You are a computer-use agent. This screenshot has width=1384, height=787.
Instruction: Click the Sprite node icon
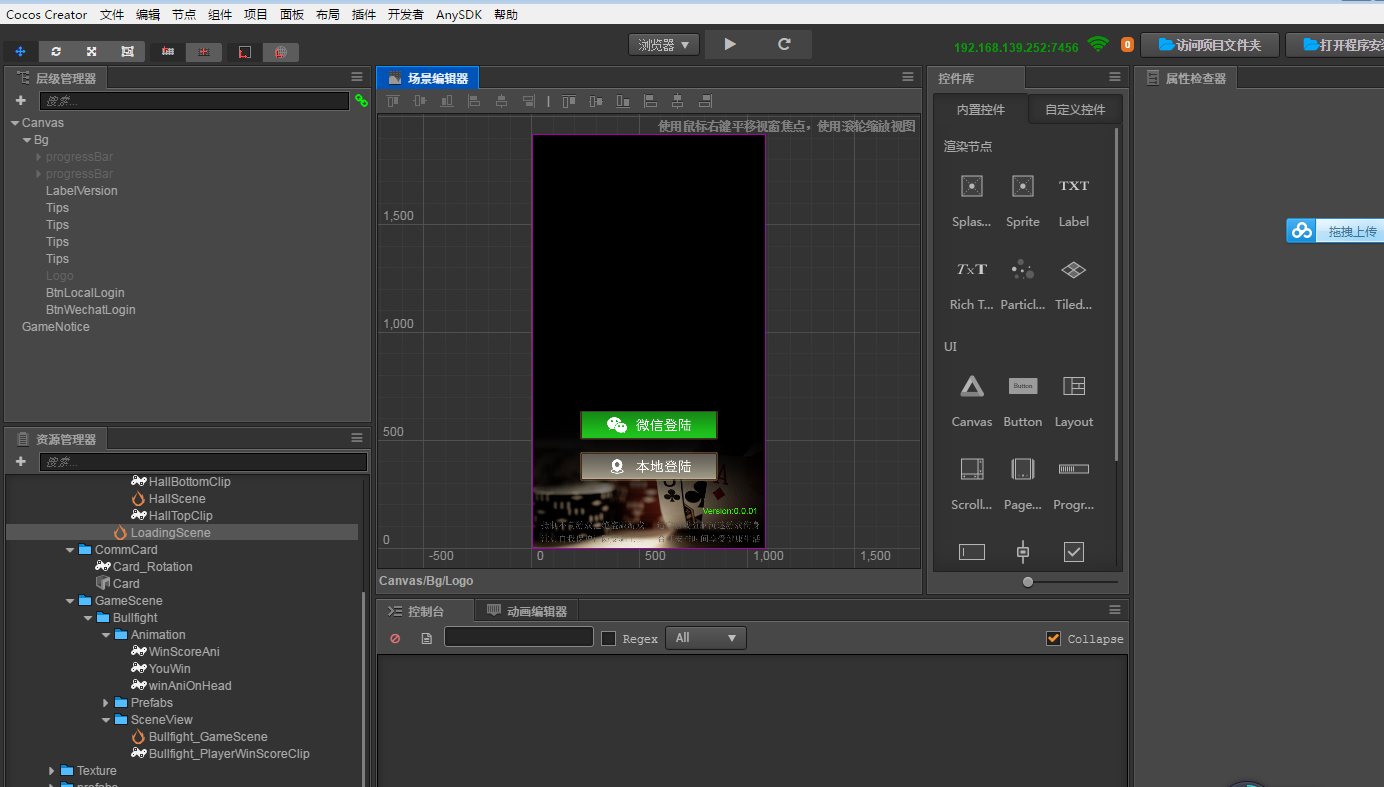[1022, 187]
